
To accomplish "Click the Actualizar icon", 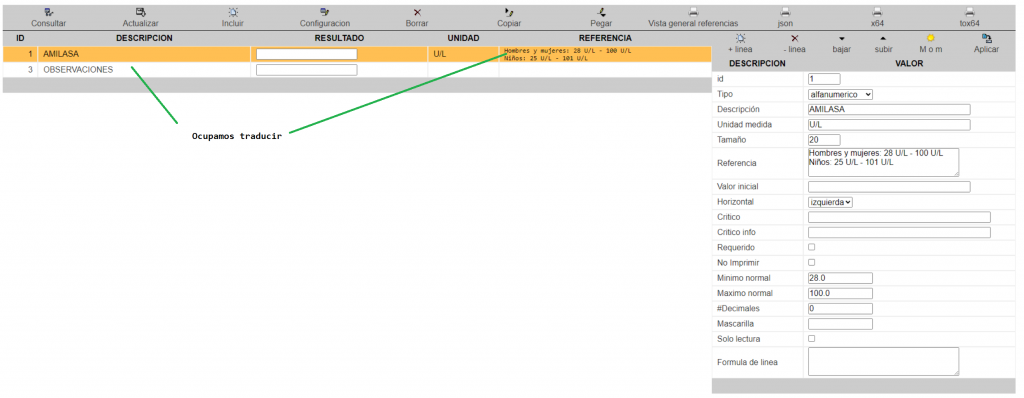I will tap(140, 12).
